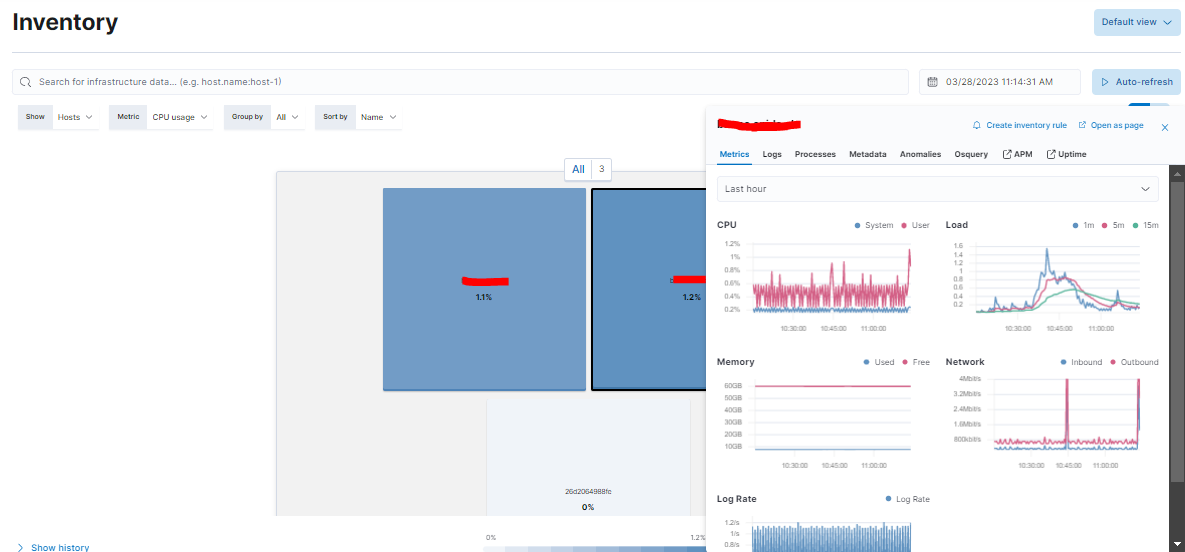The height and width of the screenshot is (552, 1185).
Task: Open the Last hour time range dropdown
Action: [937, 189]
